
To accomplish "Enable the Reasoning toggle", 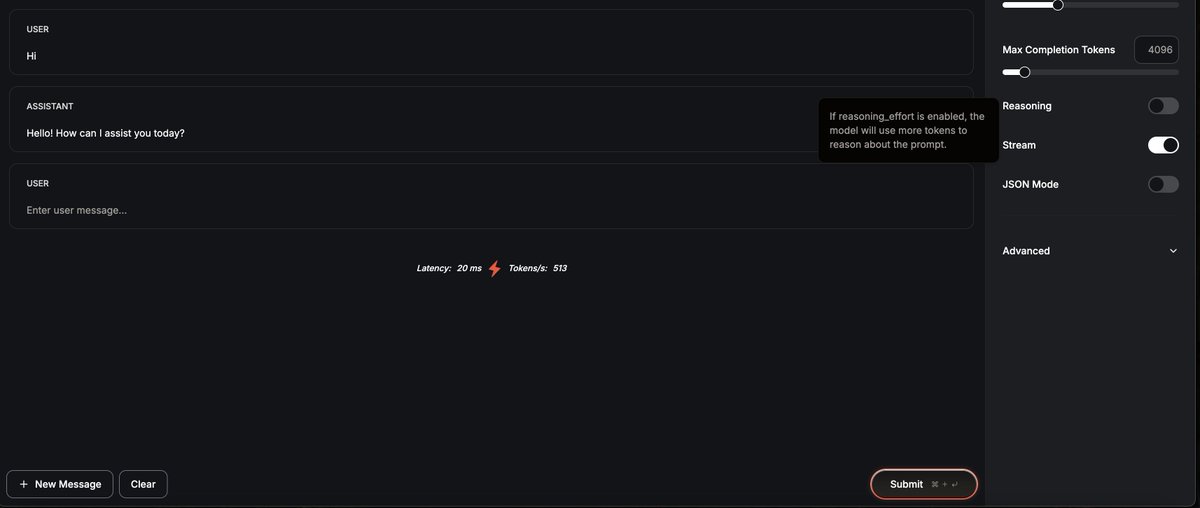I will click(1163, 106).
